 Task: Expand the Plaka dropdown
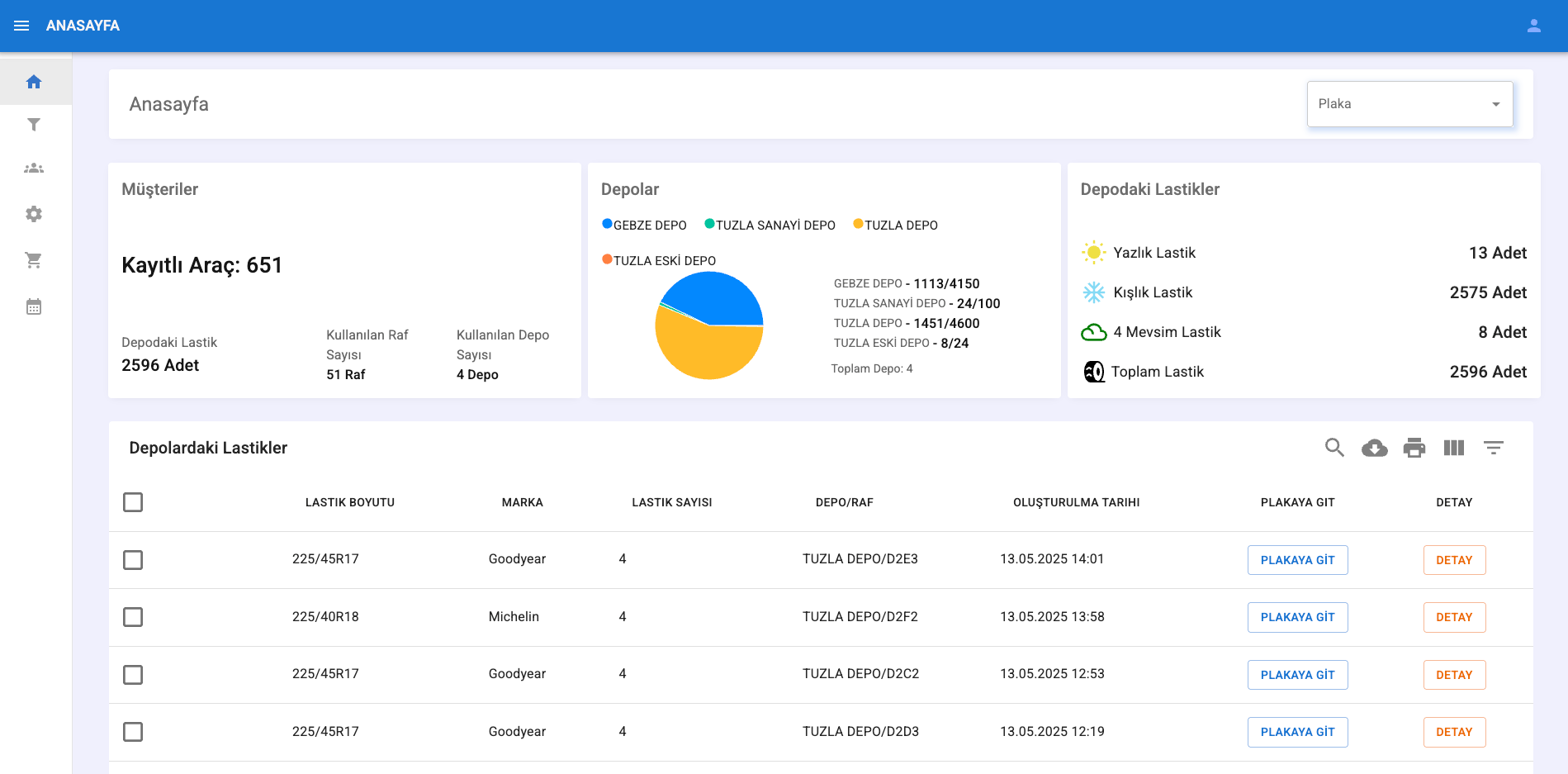pos(1409,104)
